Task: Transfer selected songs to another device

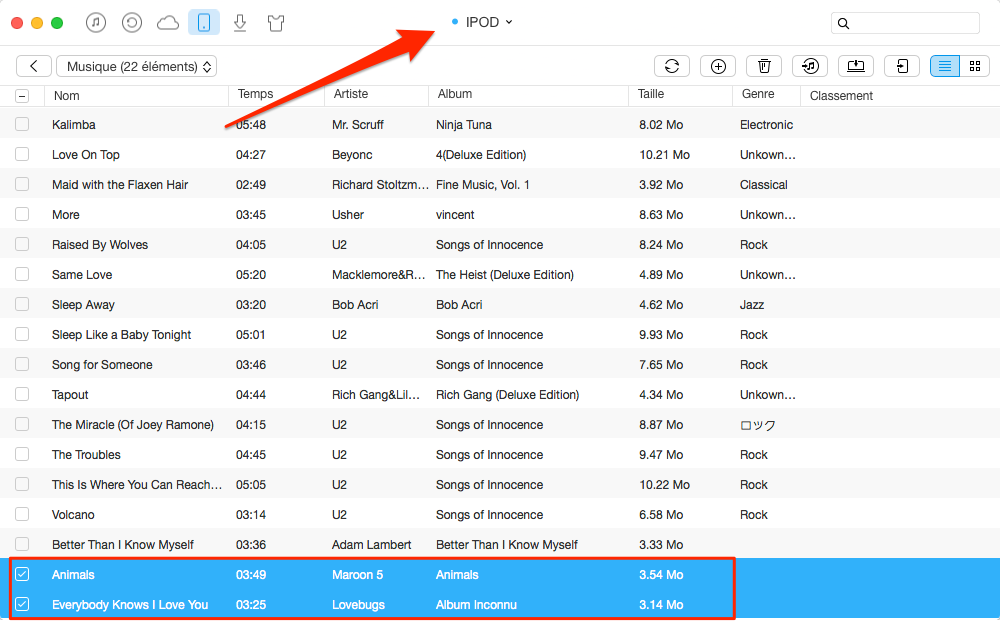Action: point(902,66)
